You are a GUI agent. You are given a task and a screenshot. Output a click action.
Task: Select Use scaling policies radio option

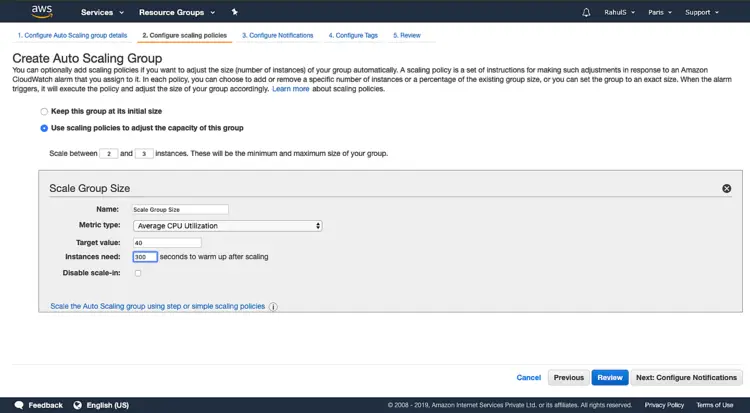tap(43, 128)
